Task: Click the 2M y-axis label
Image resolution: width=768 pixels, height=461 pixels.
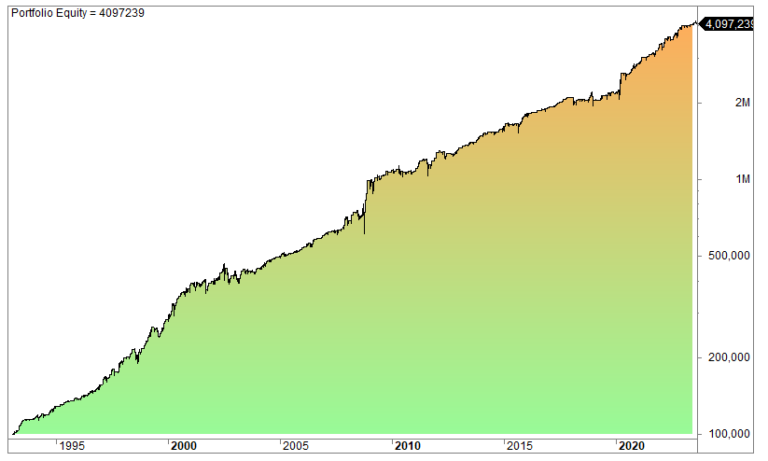Action: (743, 103)
